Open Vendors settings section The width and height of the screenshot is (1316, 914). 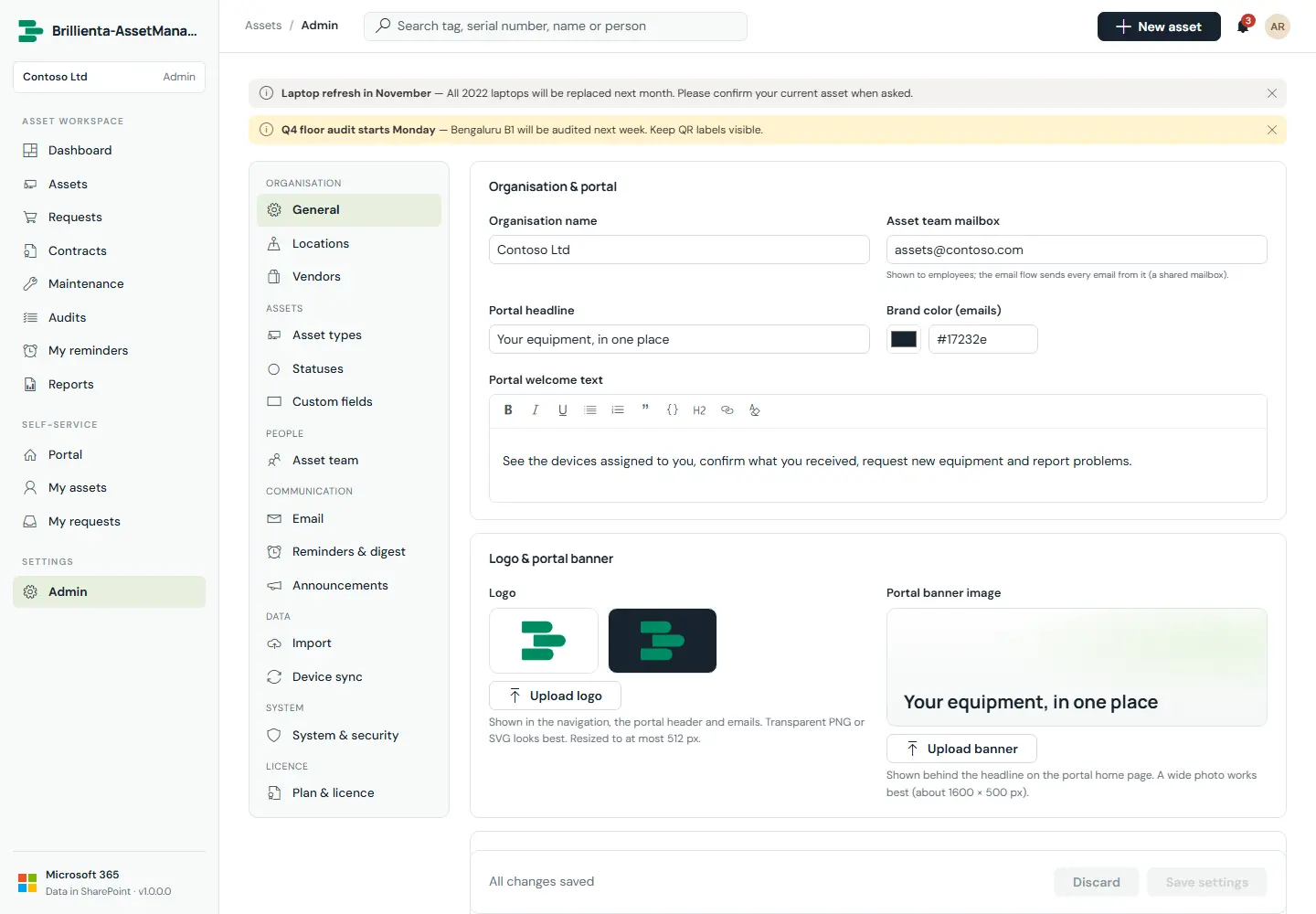tap(349, 276)
